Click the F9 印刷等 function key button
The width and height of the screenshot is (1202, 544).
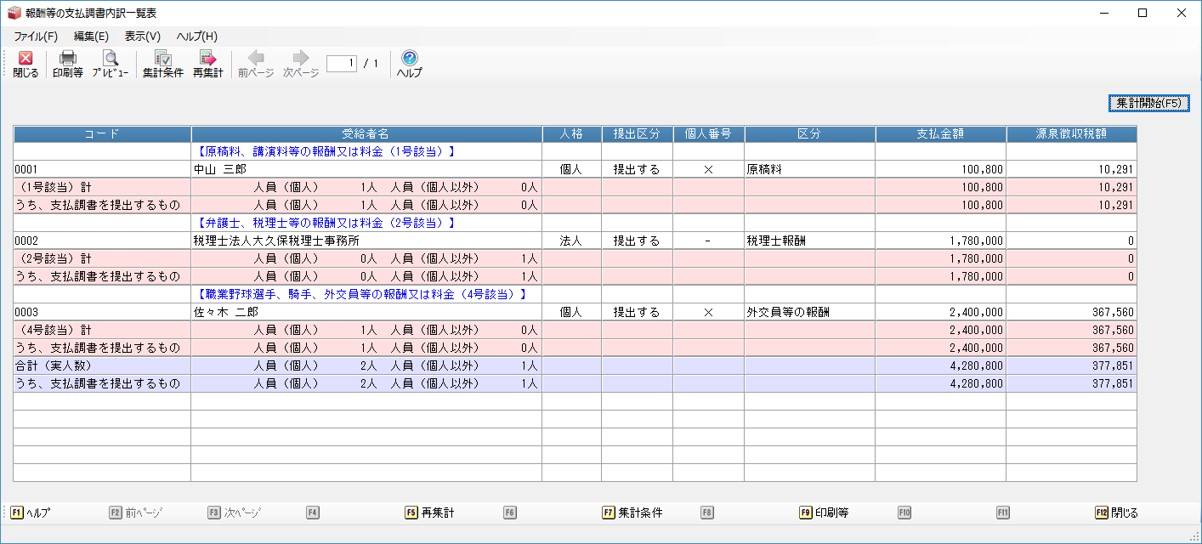(824, 513)
